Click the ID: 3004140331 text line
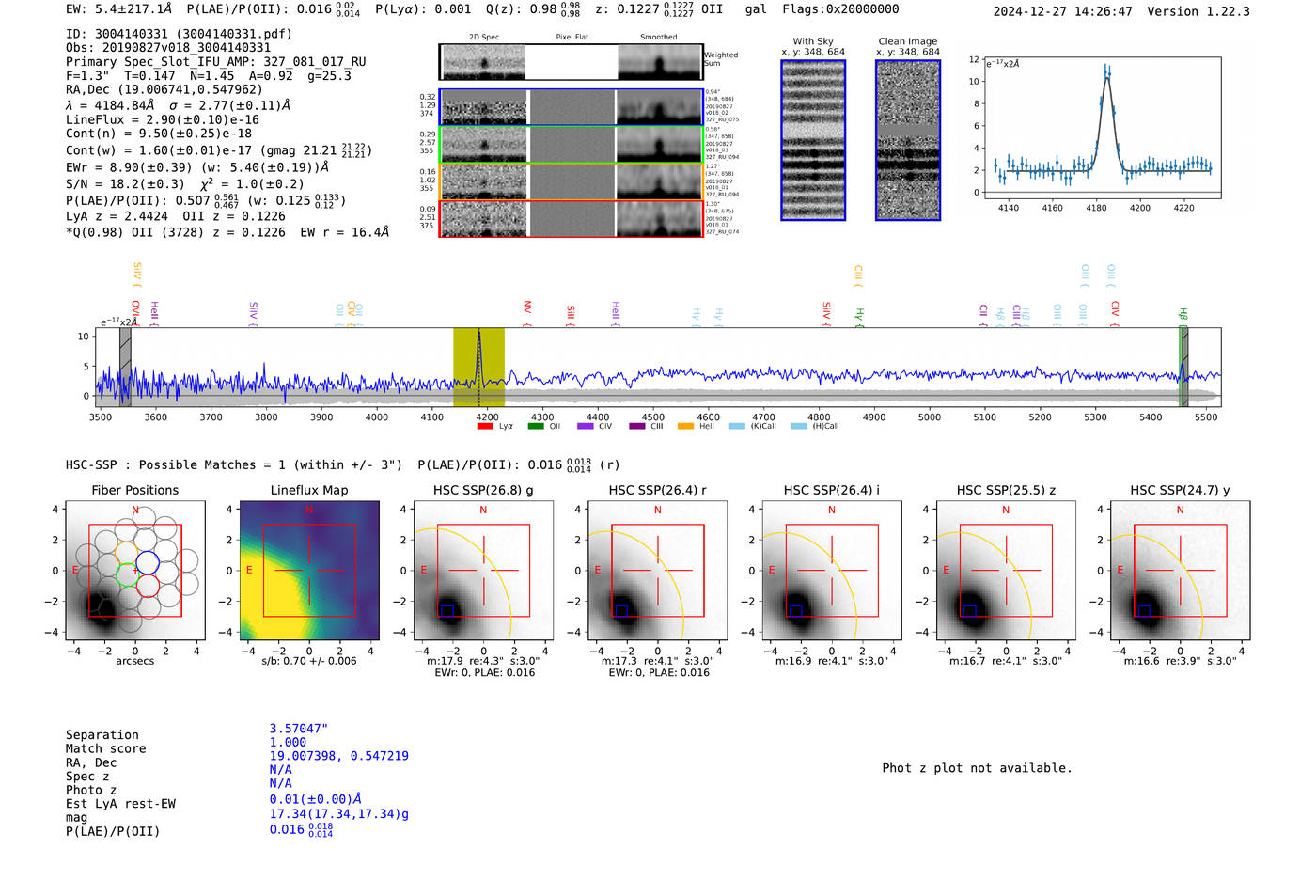This screenshot has height=896, width=1316. (x=179, y=34)
